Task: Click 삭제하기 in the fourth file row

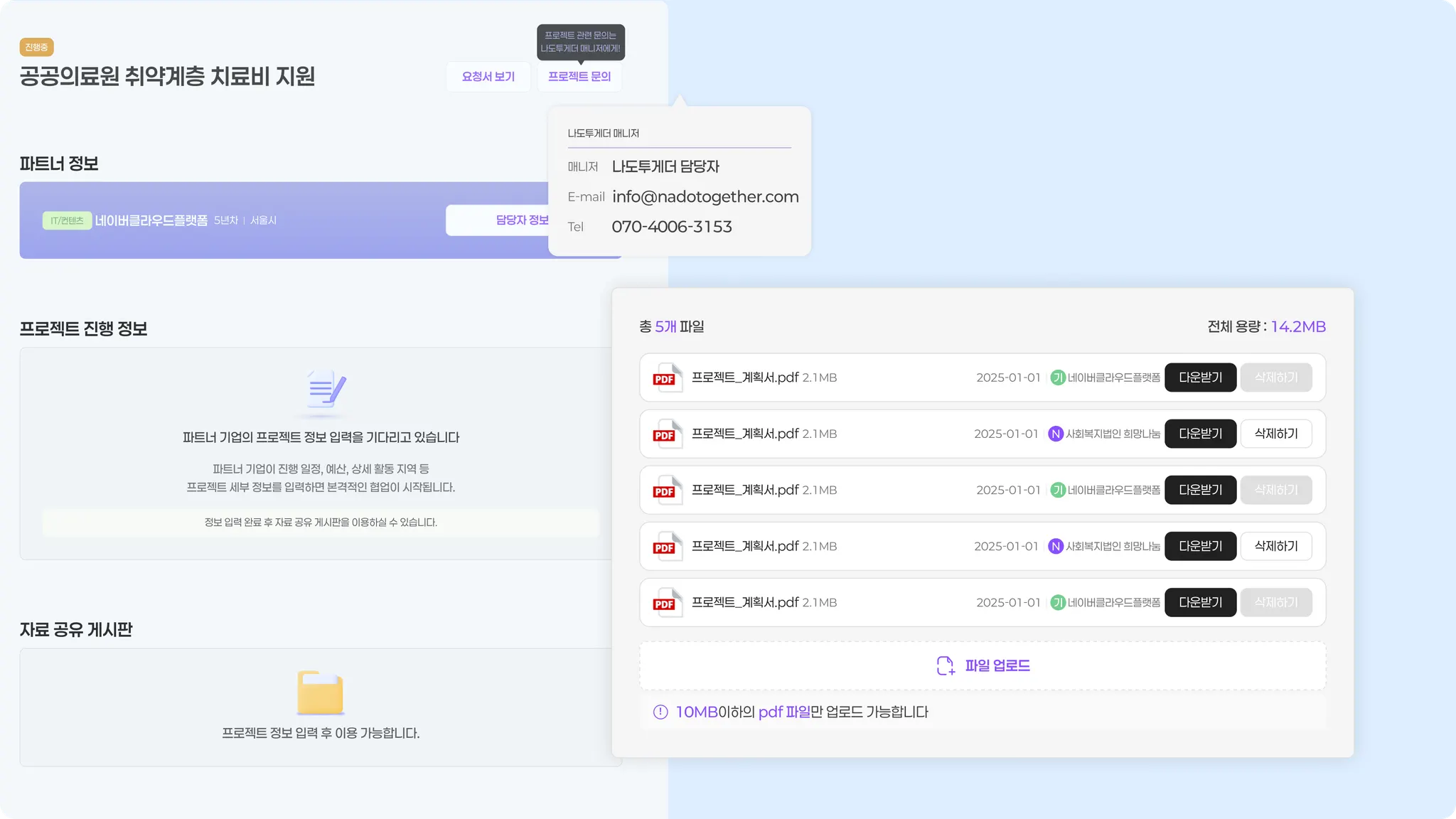Action: pos(1275,546)
